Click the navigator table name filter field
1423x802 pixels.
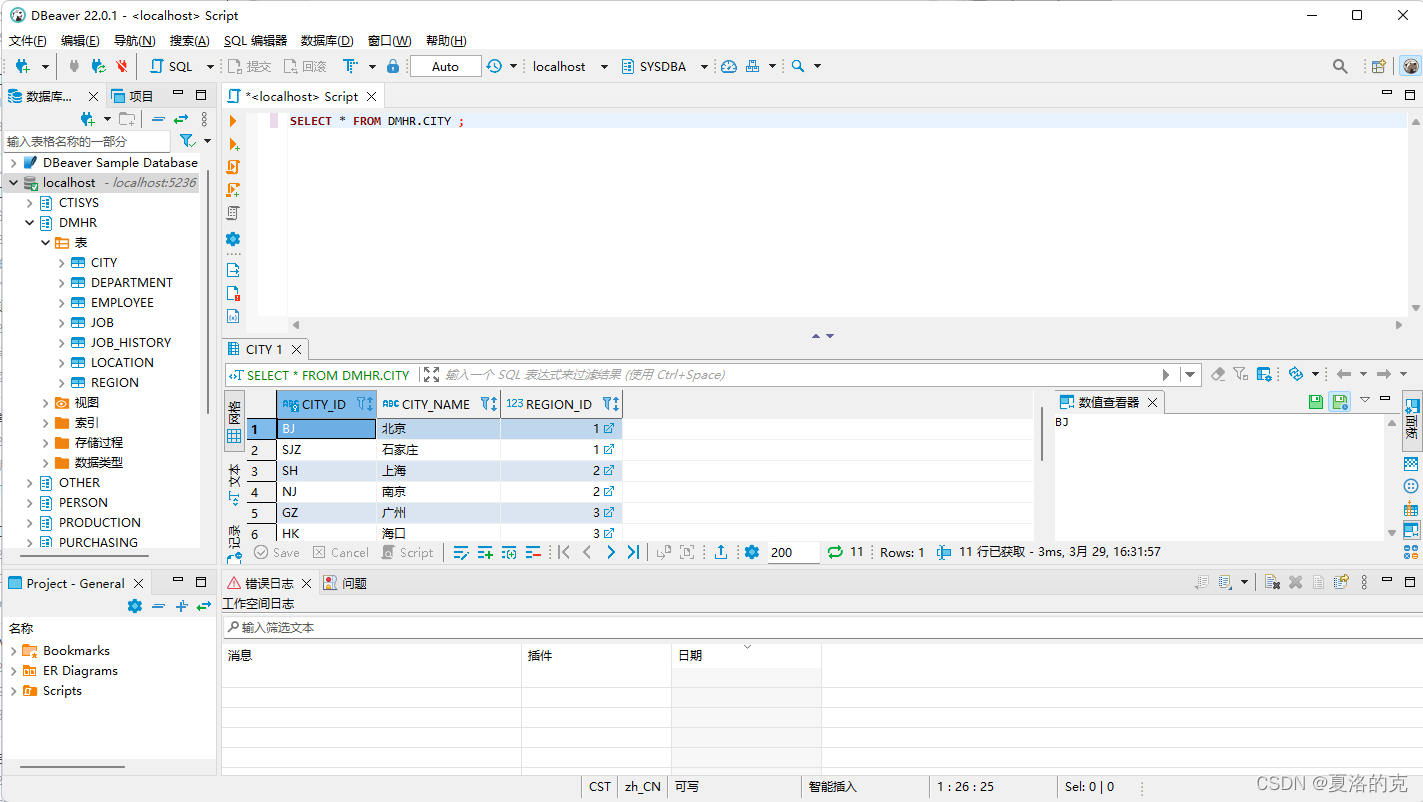tap(86, 141)
